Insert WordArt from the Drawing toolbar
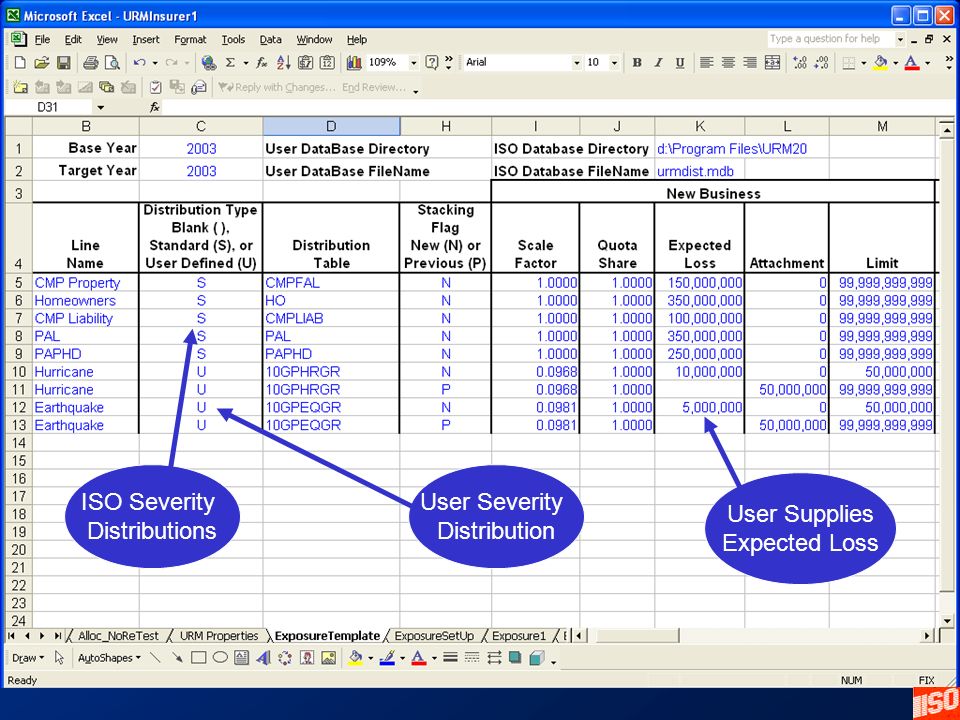The height and width of the screenshot is (720, 960). [263, 658]
